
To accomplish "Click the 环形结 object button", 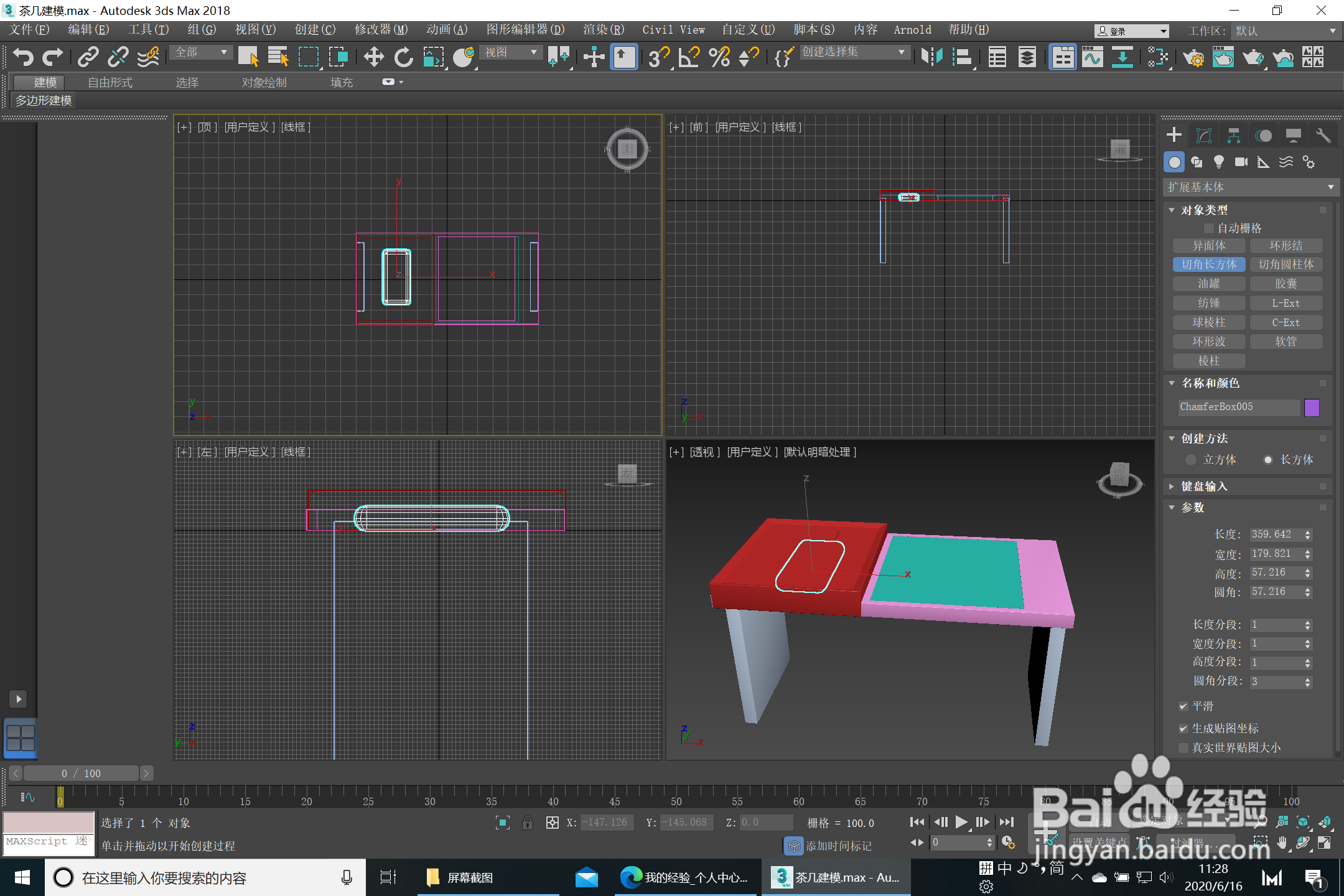I will click(x=1286, y=246).
